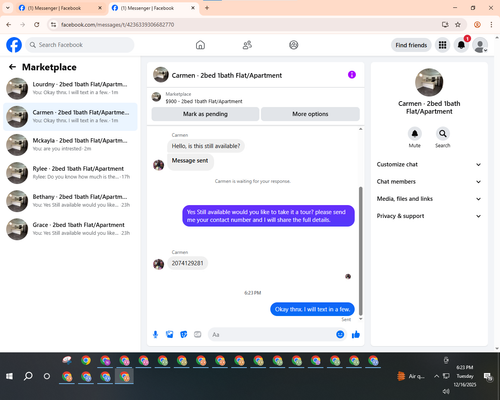Open Windows Start menu
This screenshot has width=500, height=400.
point(9,376)
